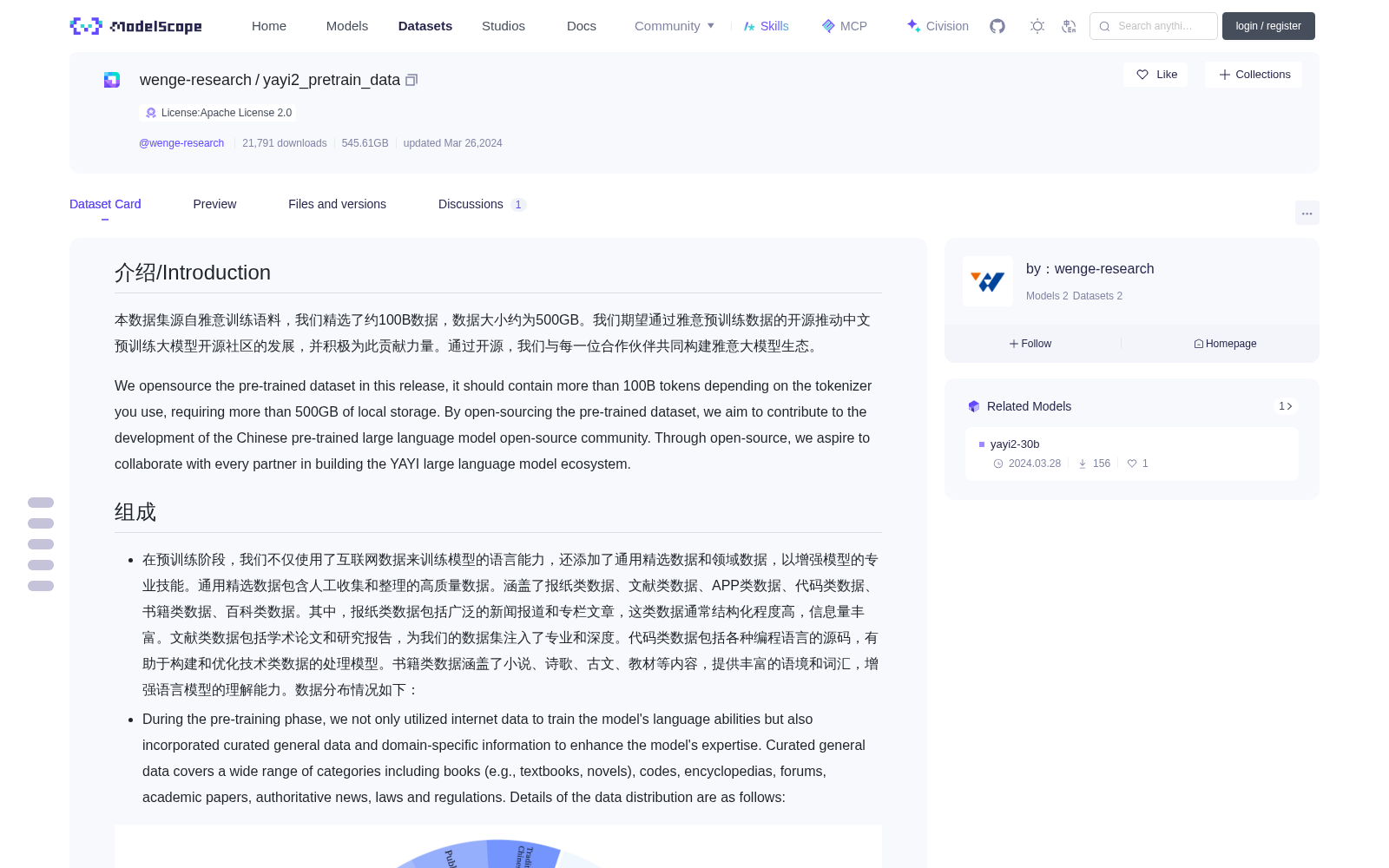
Task: Click the dataset avatar icon
Action: (112, 80)
